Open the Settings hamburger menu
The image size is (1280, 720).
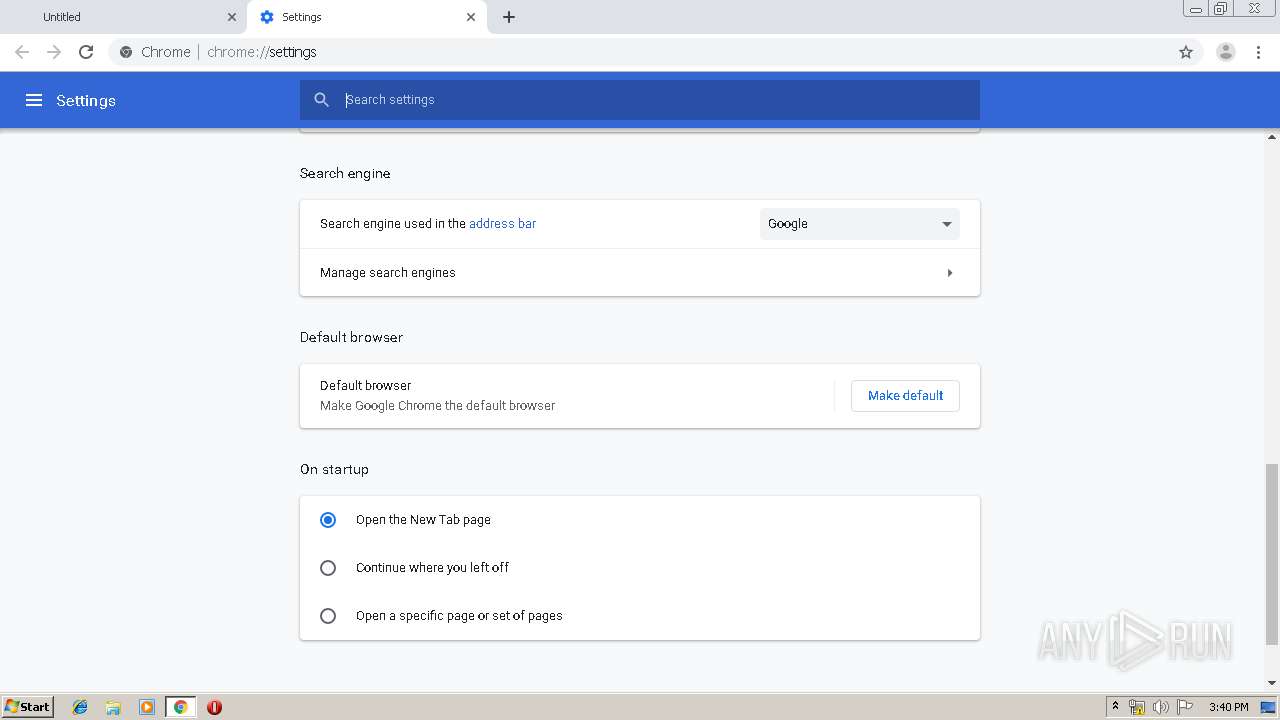(34, 100)
